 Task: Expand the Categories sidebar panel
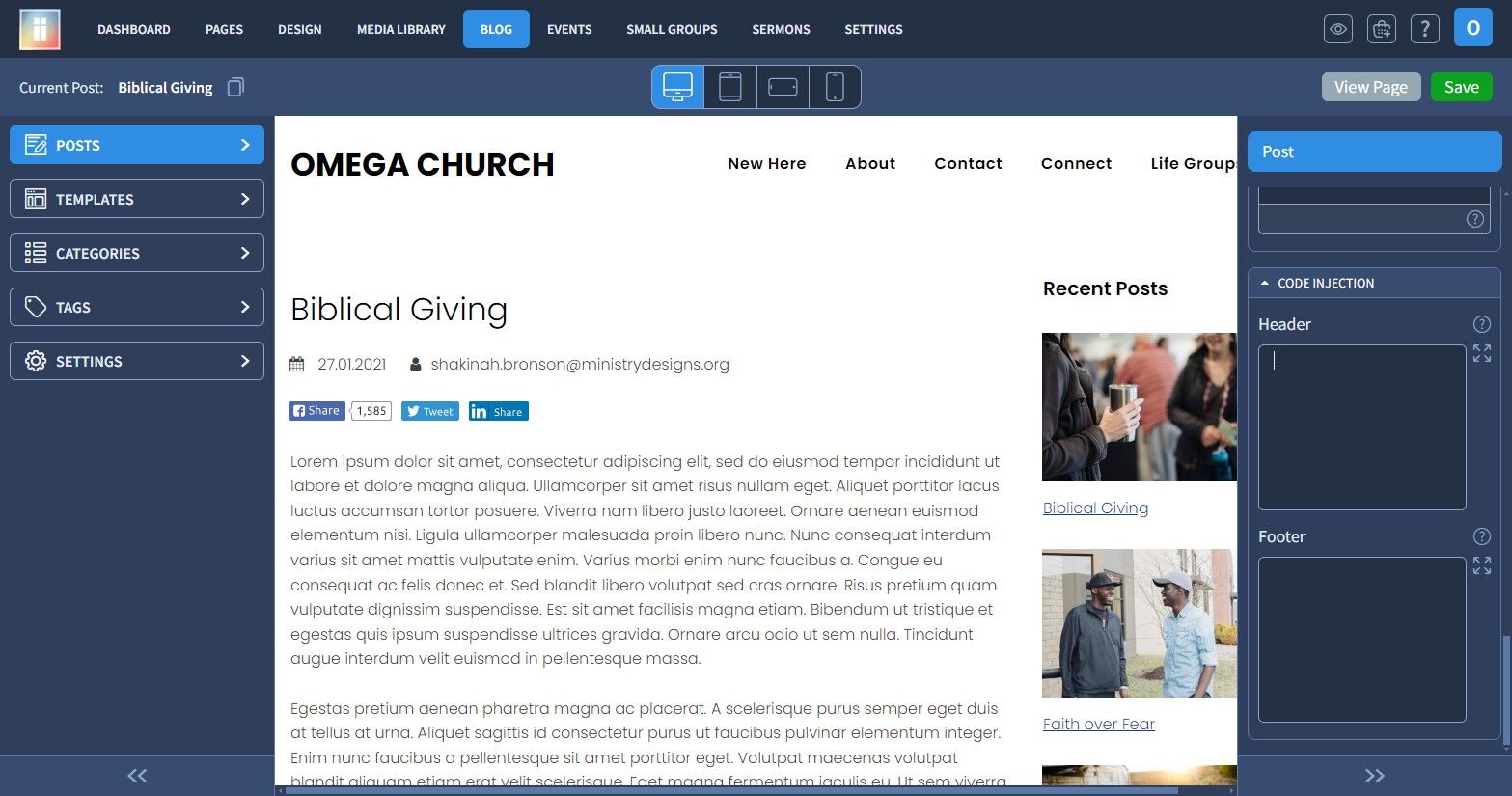click(x=137, y=253)
